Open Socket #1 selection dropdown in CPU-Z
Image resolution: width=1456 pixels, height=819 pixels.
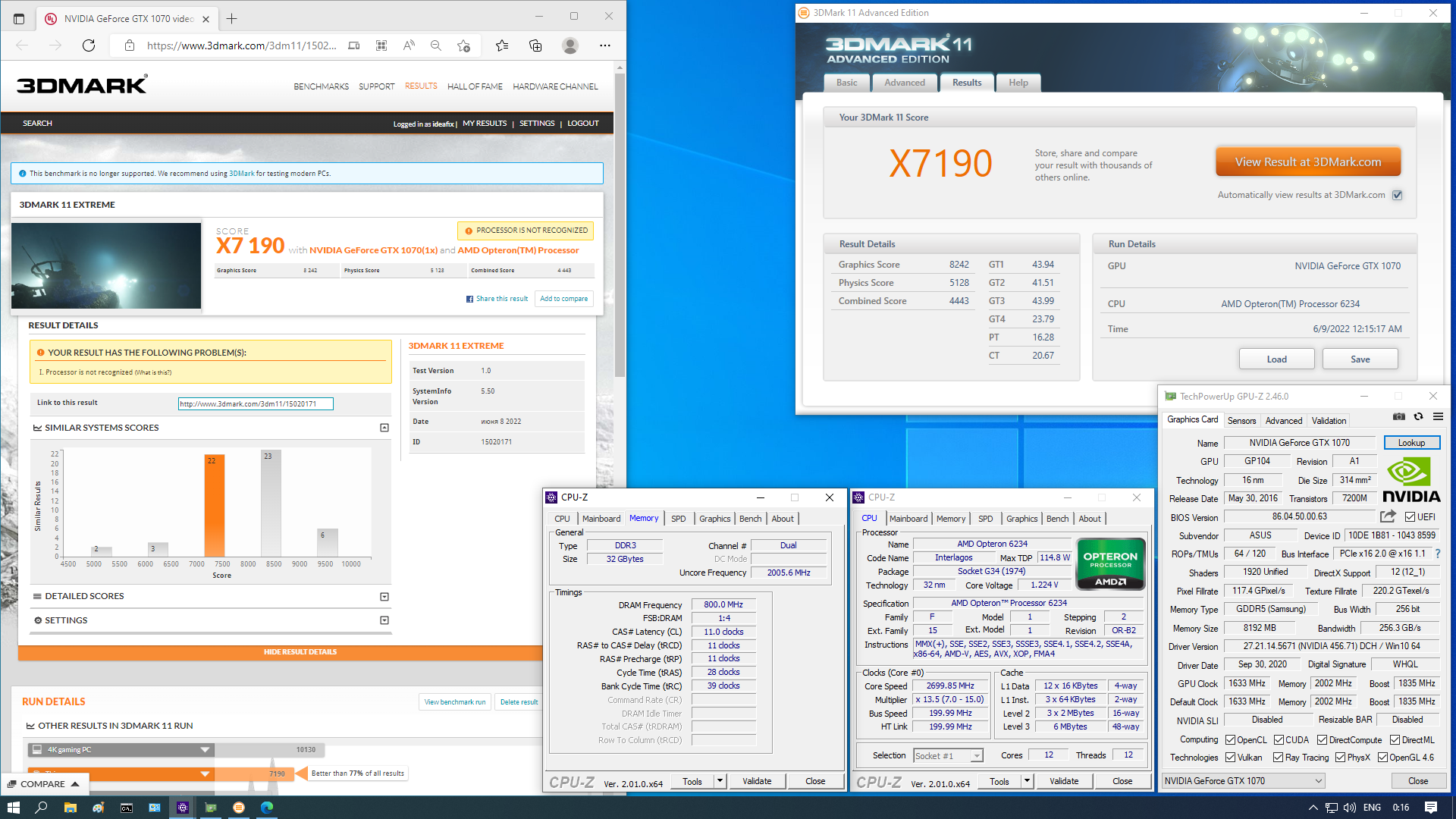947,756
